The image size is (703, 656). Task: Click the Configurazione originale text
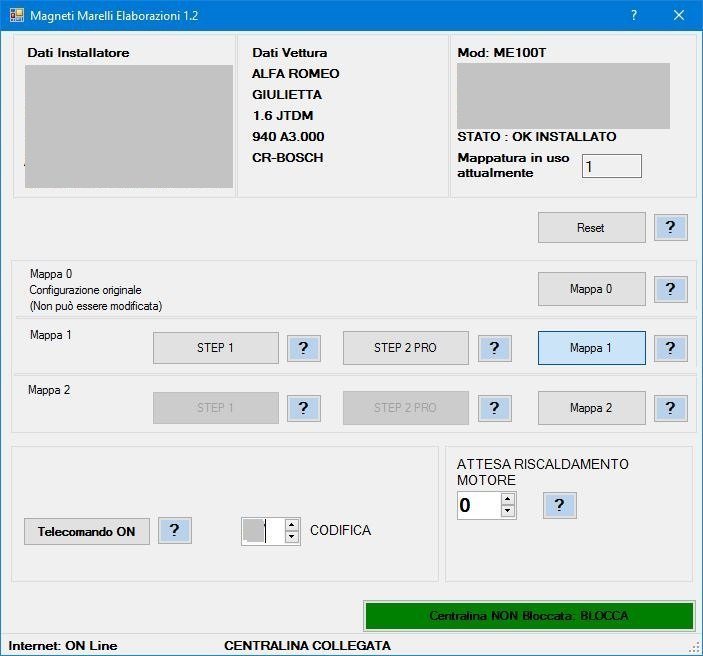(85, 290)
